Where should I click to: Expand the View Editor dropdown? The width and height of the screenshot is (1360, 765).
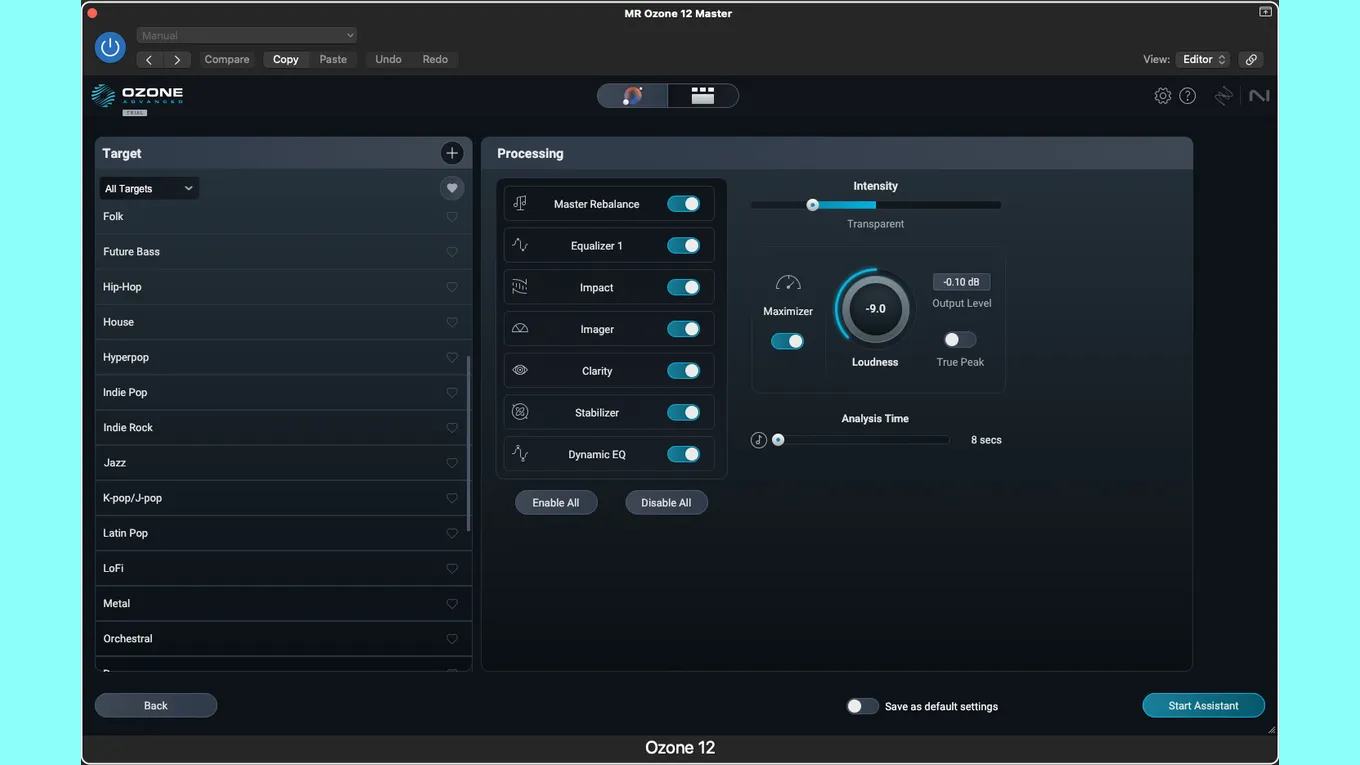pos(1203,60)
